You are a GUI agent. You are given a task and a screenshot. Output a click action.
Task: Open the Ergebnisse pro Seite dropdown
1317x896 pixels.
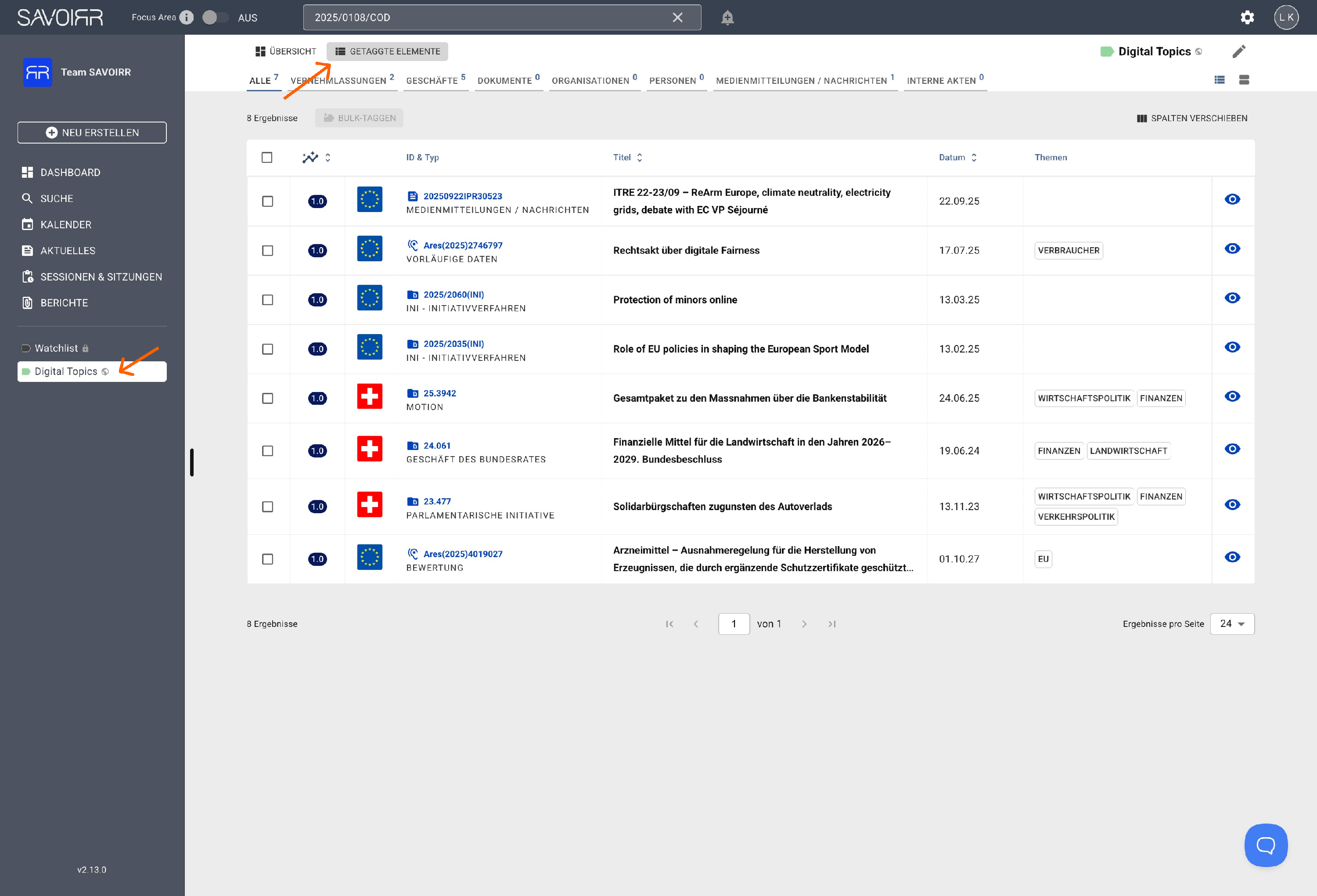point(1232,624)
